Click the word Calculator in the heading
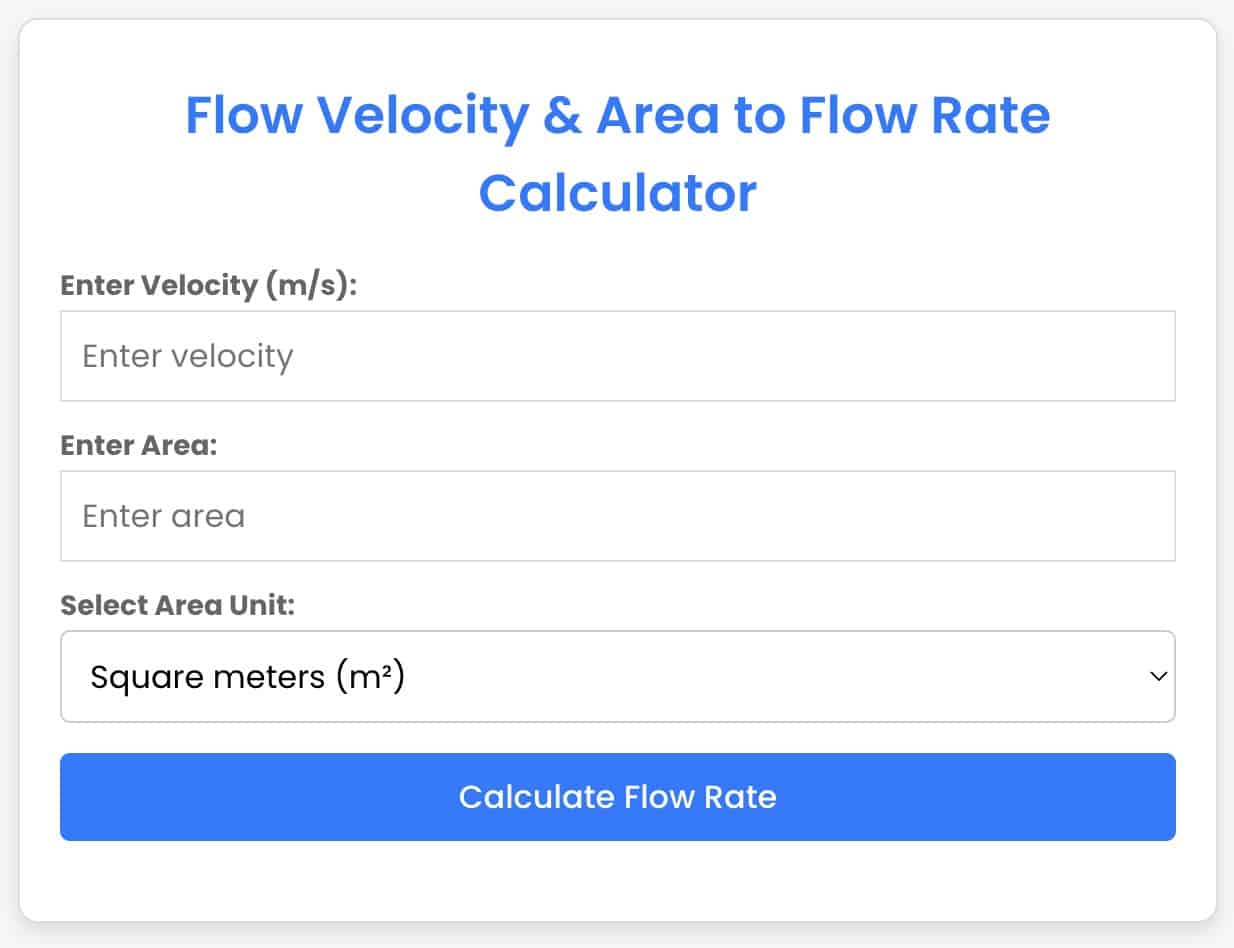The image size is (1234, 948). (x=617, y=193)
